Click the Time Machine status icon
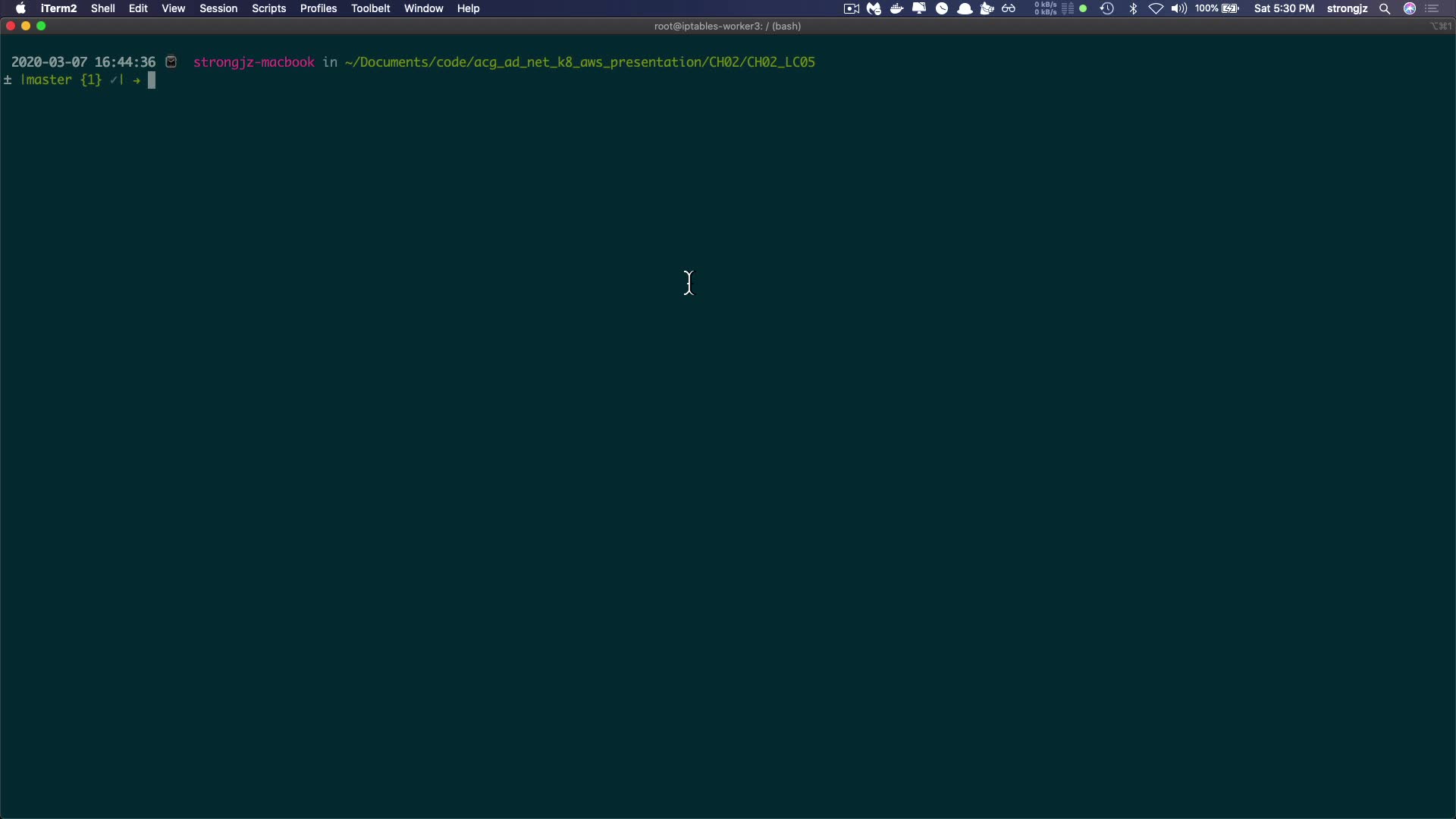The height and width of the screenshot is (819, 1456). [1107, 8]
